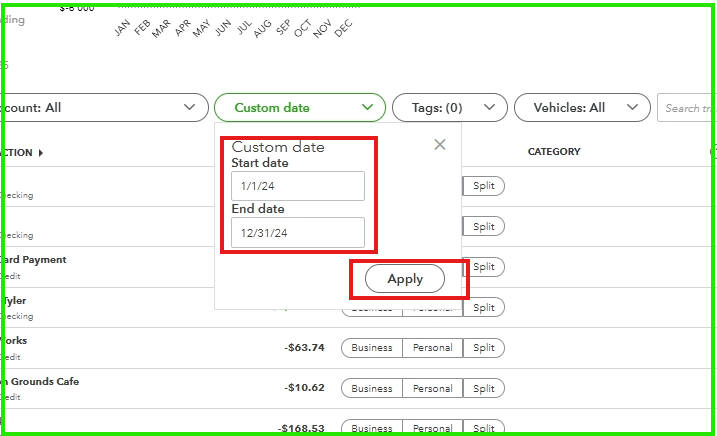Focus the Search transactions field
Image resolution: width=717 pixels, height=436 pixels.
686,108
